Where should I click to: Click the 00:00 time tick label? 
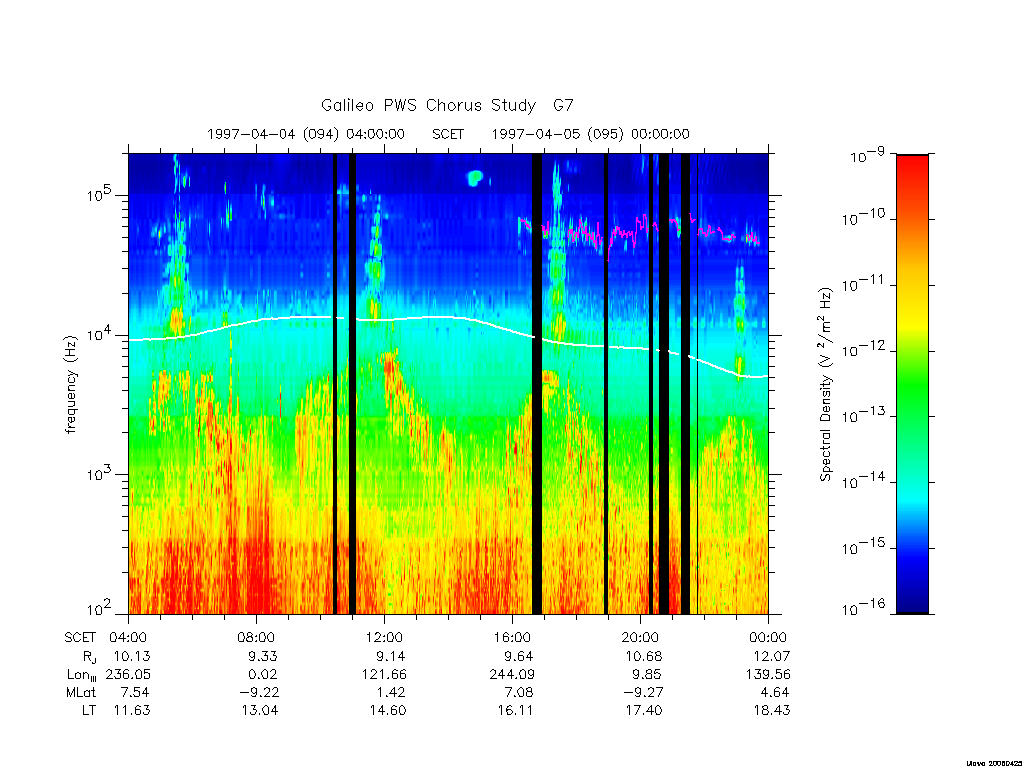click(x=768, y=637)
